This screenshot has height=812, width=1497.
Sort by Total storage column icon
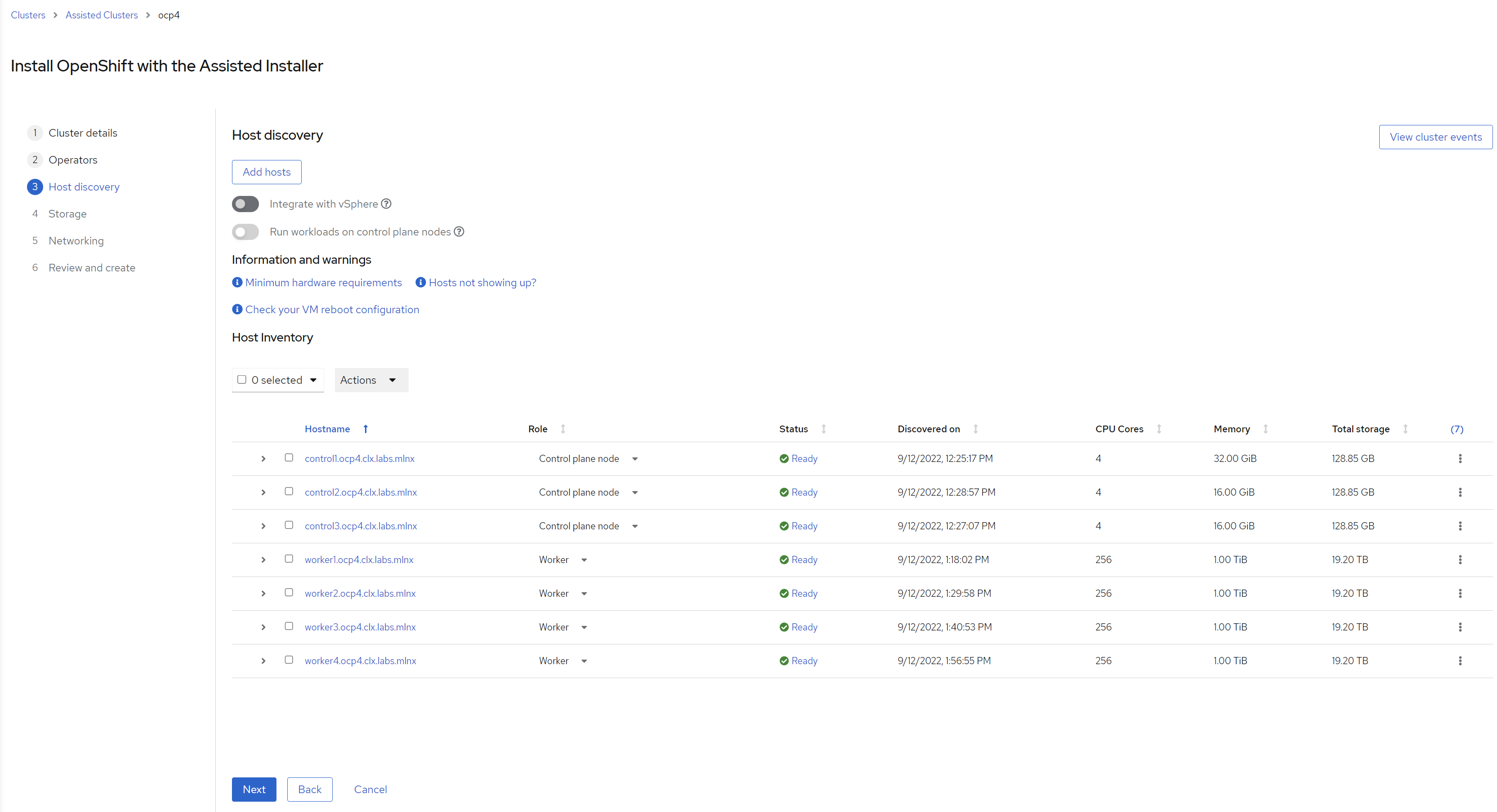pos(1405,429)
